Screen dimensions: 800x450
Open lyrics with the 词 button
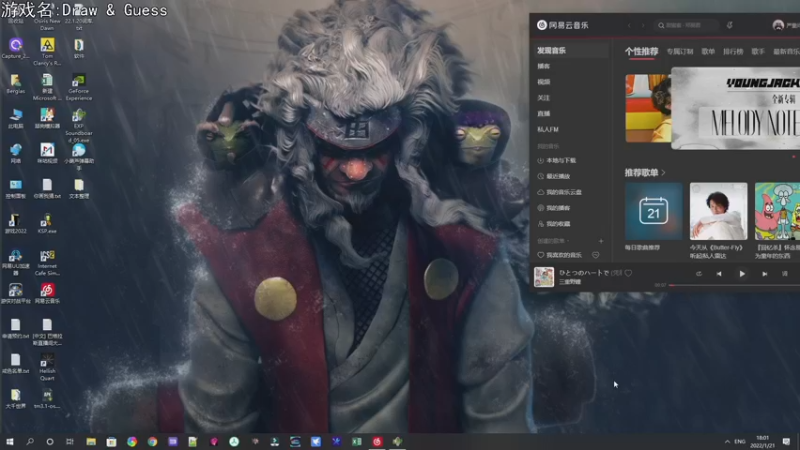tap(785, 274)
